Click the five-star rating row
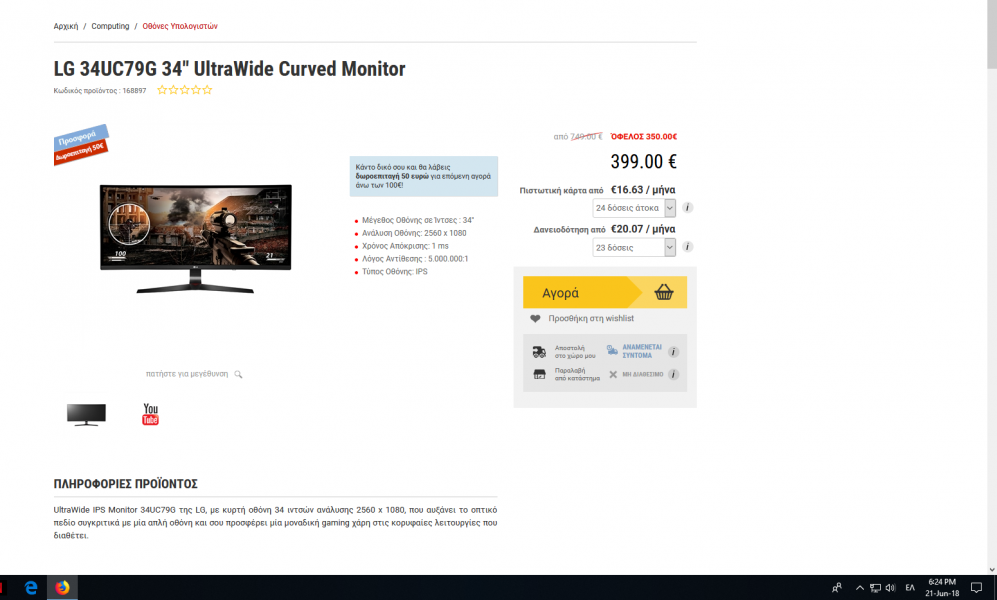The image size is (997, 600). click(184, 90)
